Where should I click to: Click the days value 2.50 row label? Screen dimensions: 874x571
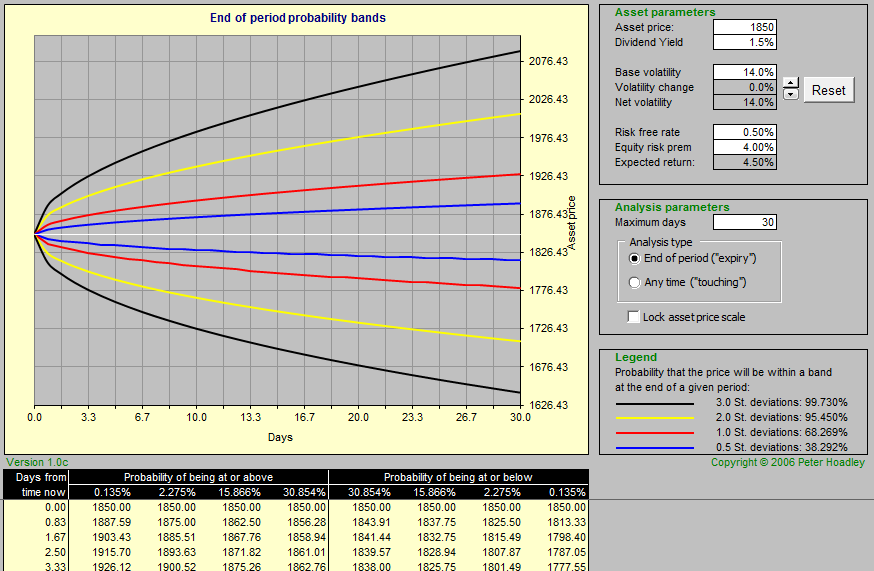(x=56, y=553)
